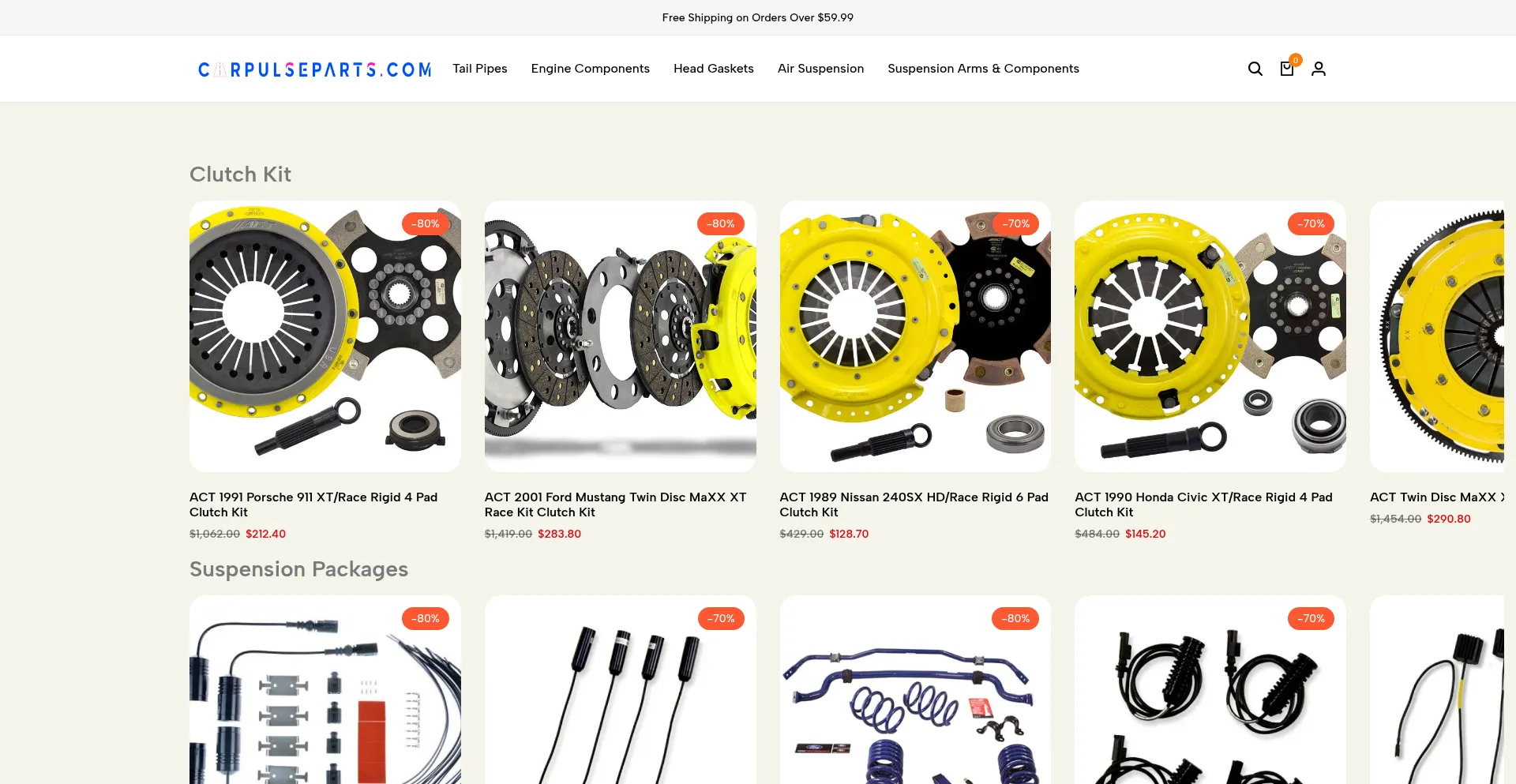Viewport: 1516px width, 784px height.
Task: Click the CarPulseParts.com logo
Action: (314, 69)
